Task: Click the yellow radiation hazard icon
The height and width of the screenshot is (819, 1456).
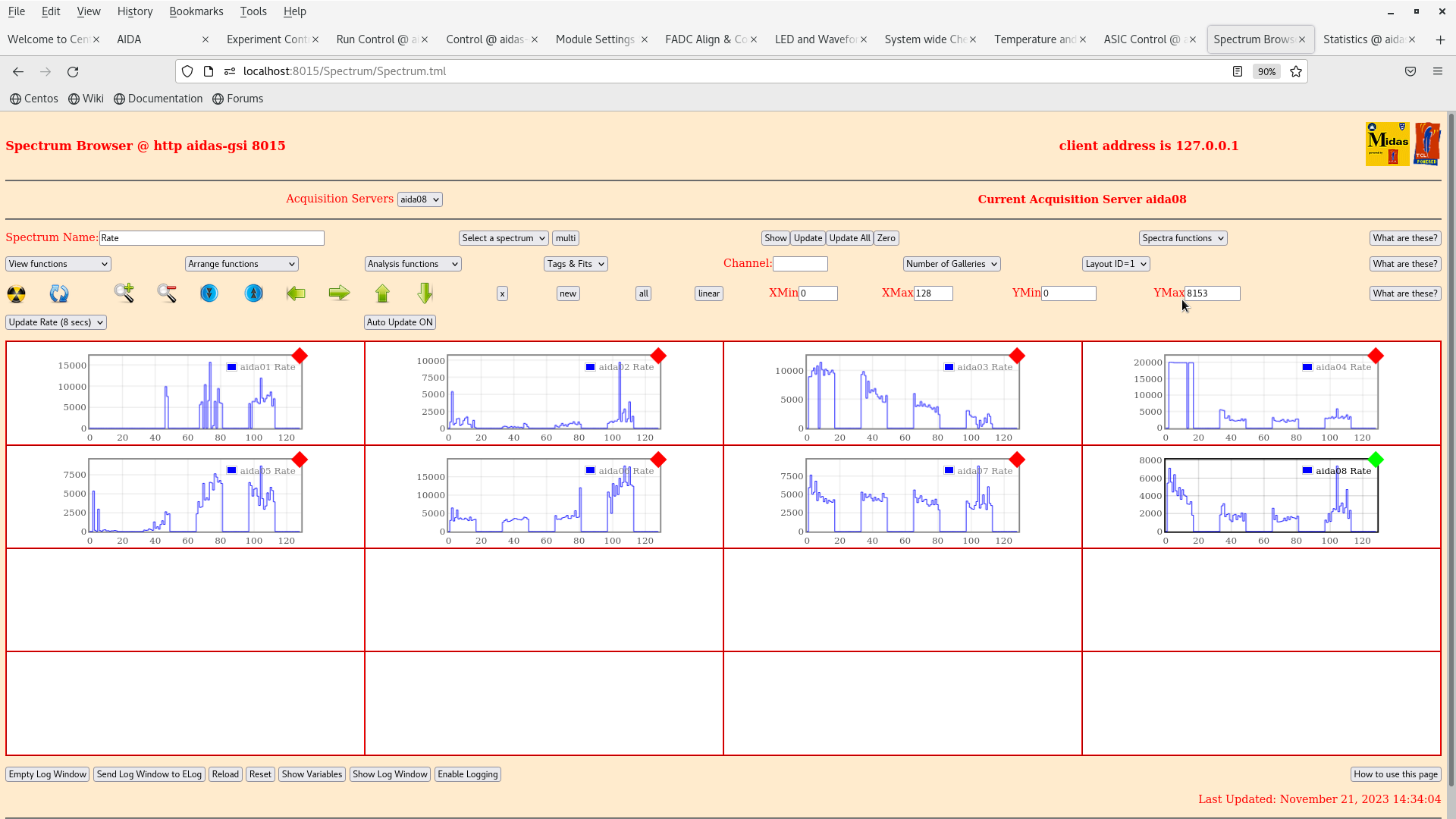Action: [16, 293]
